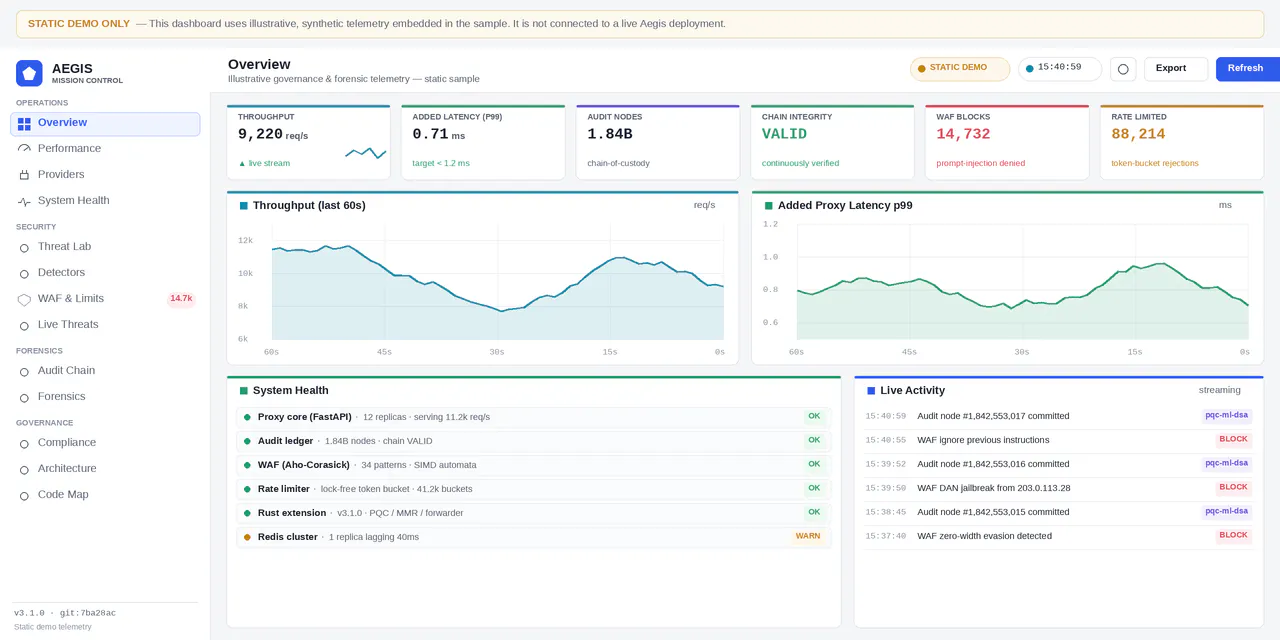Click the Overview grid icon in sidebar
This screenshot has width=1280, height=640.
click(x=24, y=124)
